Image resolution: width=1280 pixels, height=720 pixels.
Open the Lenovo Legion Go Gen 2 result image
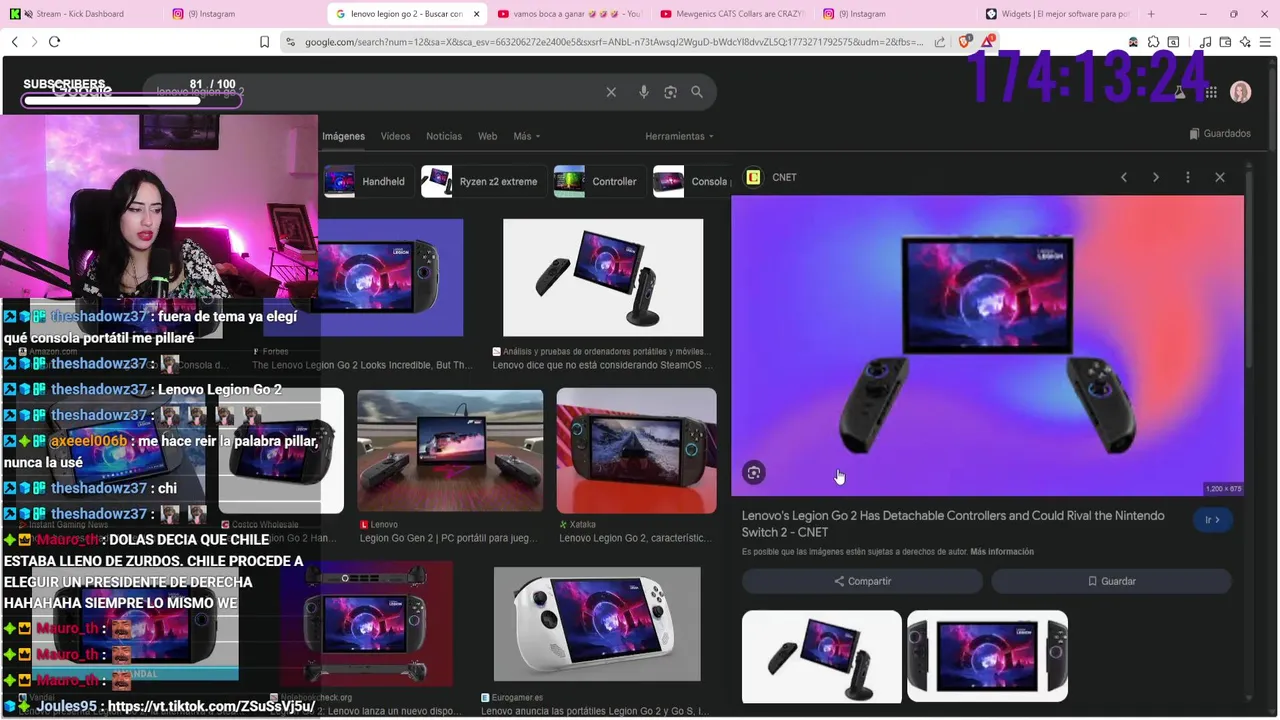click(450, 451)
